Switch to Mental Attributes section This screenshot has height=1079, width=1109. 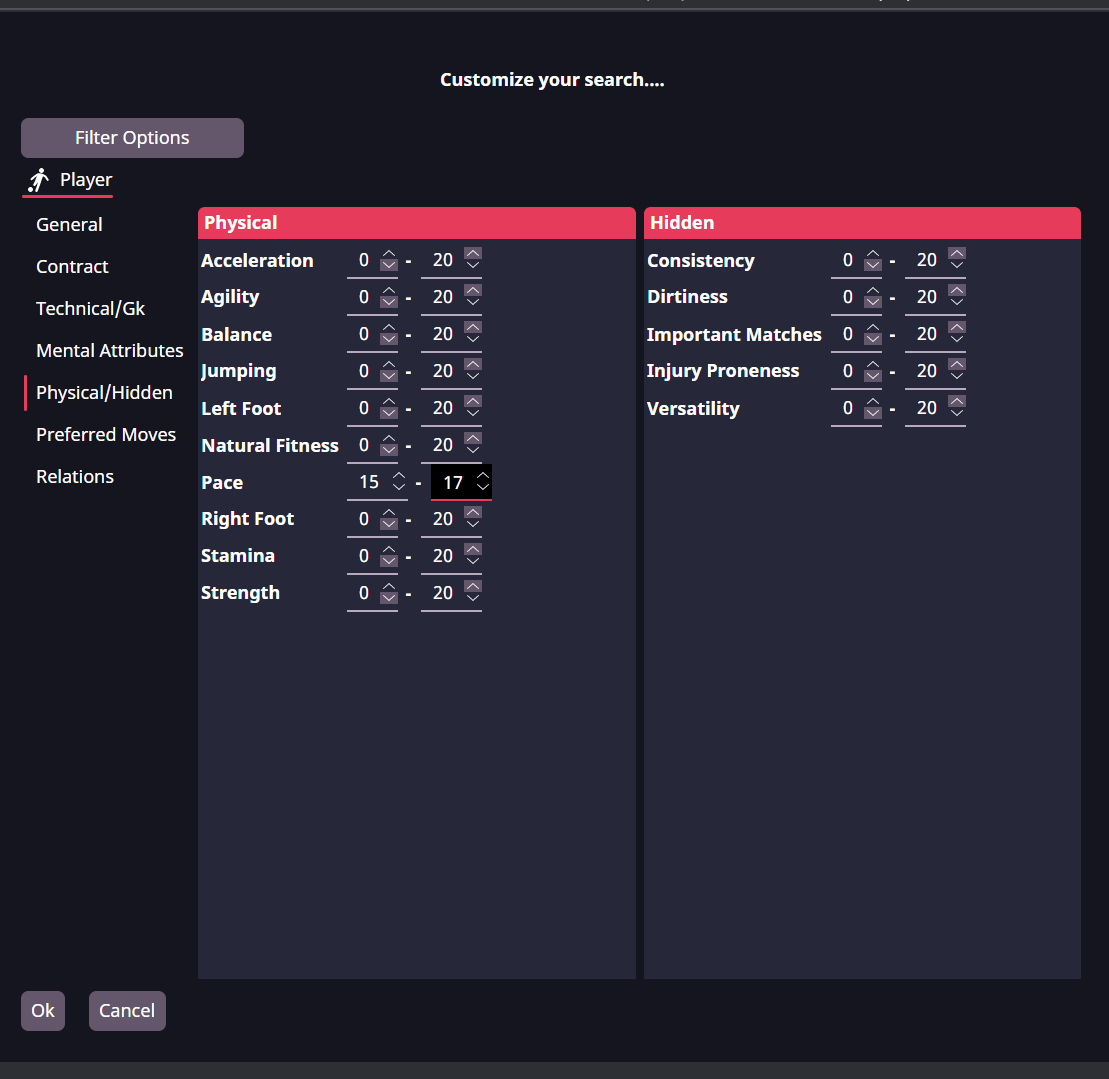tap(110, 351)
